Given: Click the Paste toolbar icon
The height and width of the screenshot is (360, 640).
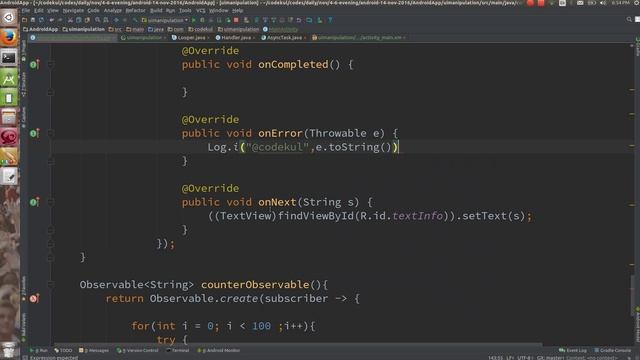Looking at the screenshot, I should (87, 20).
